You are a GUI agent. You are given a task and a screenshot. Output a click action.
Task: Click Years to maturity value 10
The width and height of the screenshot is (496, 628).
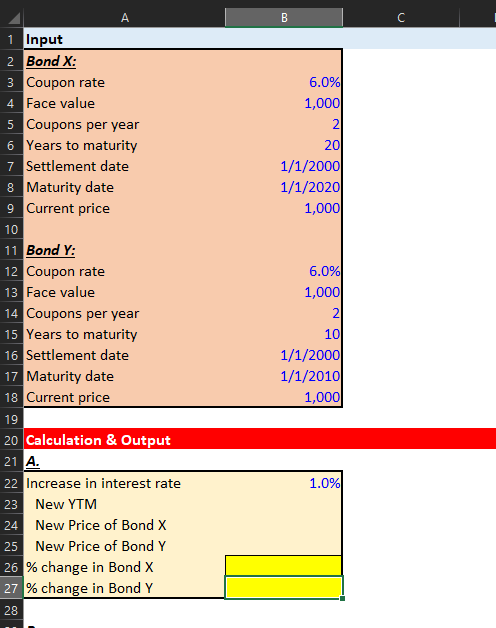pos(332,334)
